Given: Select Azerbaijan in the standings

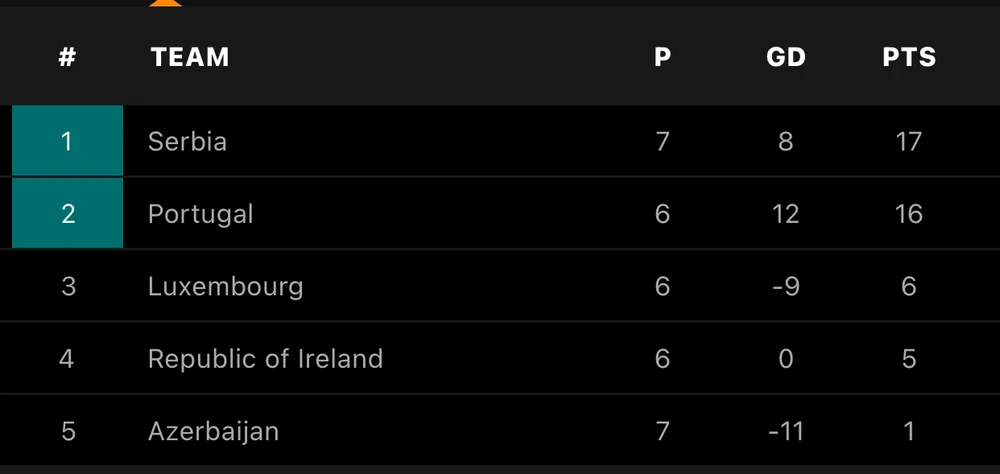Looking at the screenshot, I should [x=213, y=432].
